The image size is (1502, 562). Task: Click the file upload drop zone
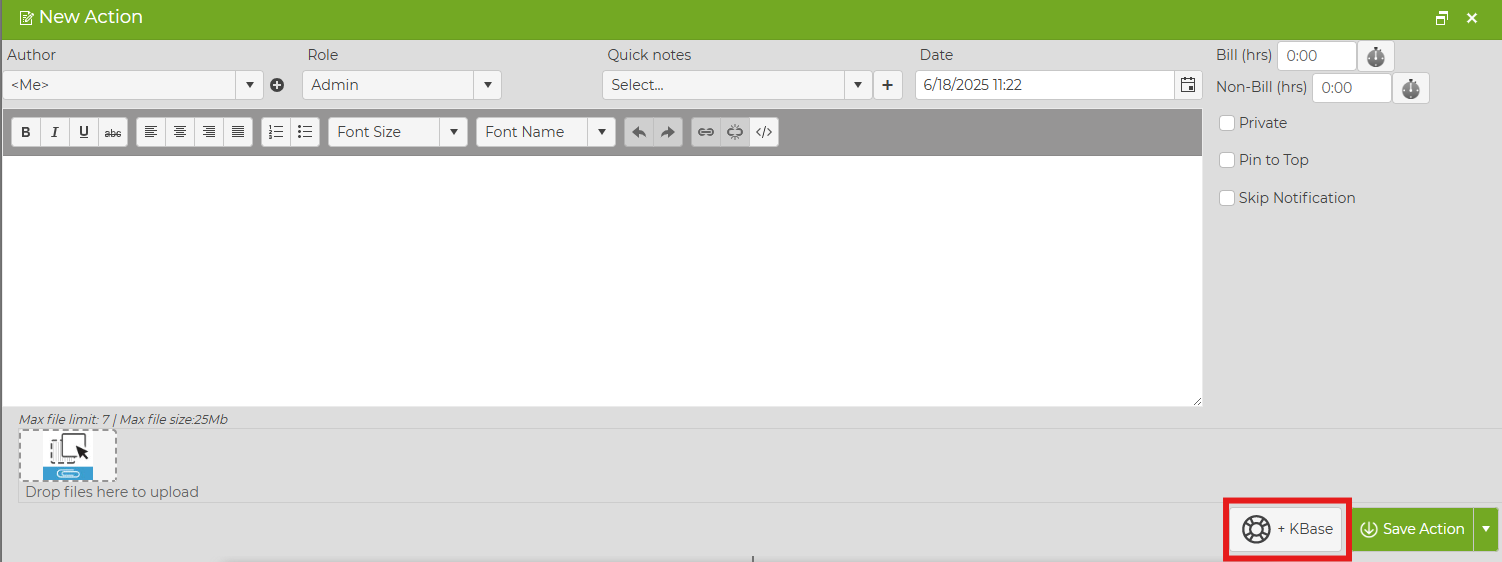coord(68,456)
